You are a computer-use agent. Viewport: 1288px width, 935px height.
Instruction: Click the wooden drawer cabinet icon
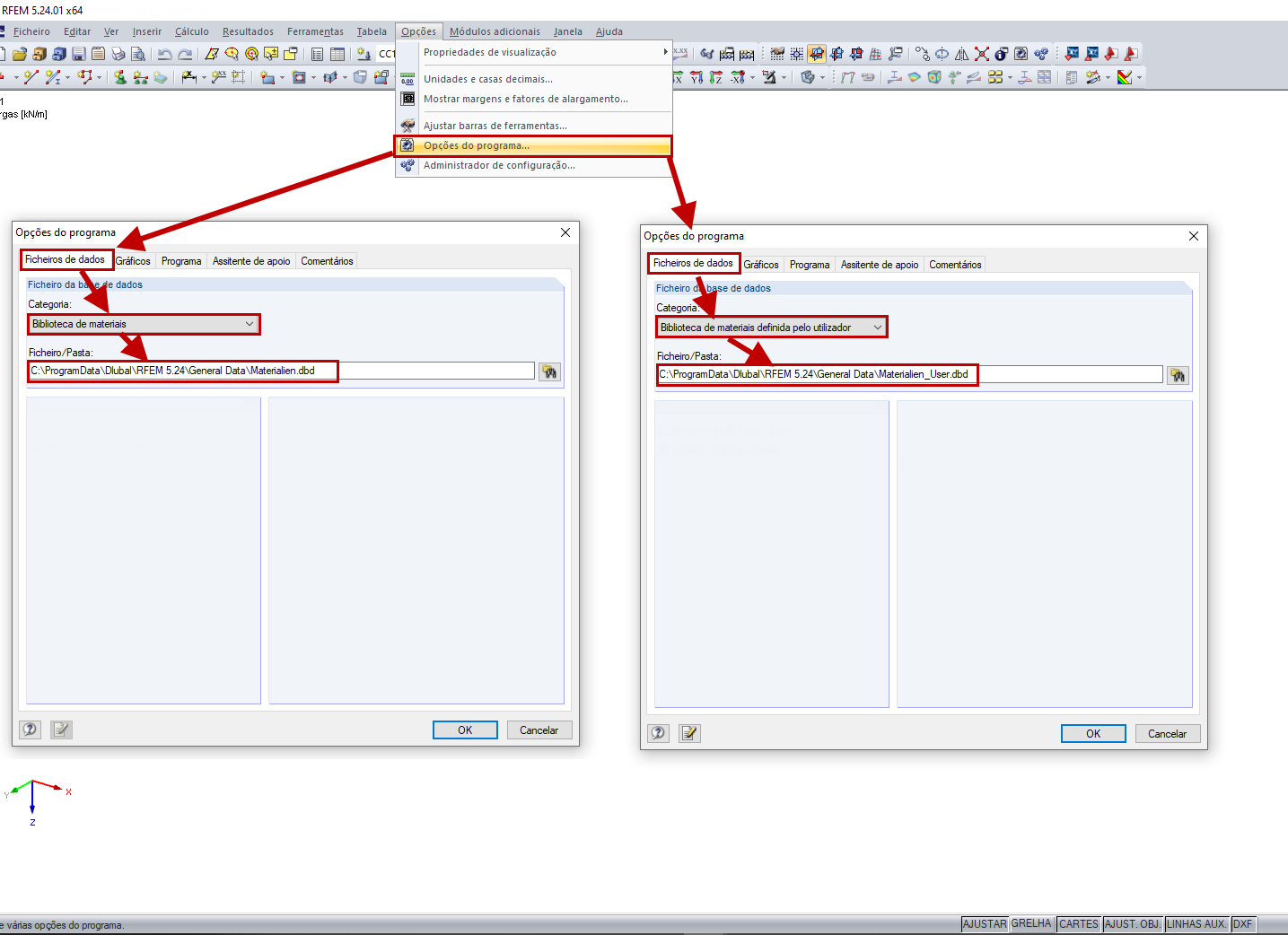(39, 54)
